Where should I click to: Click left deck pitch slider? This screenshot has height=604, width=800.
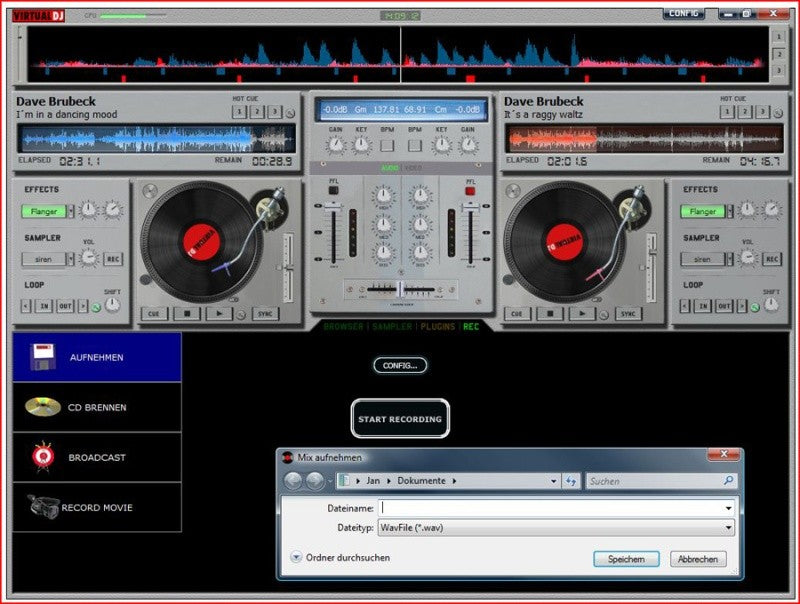tap(288, 267)
